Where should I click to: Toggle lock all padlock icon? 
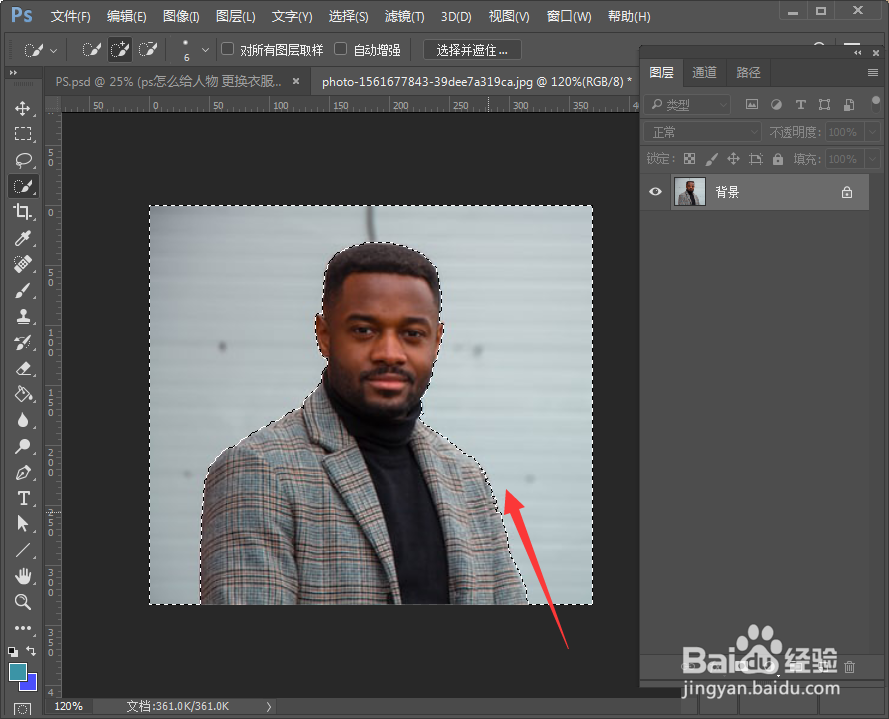[778, 159]
